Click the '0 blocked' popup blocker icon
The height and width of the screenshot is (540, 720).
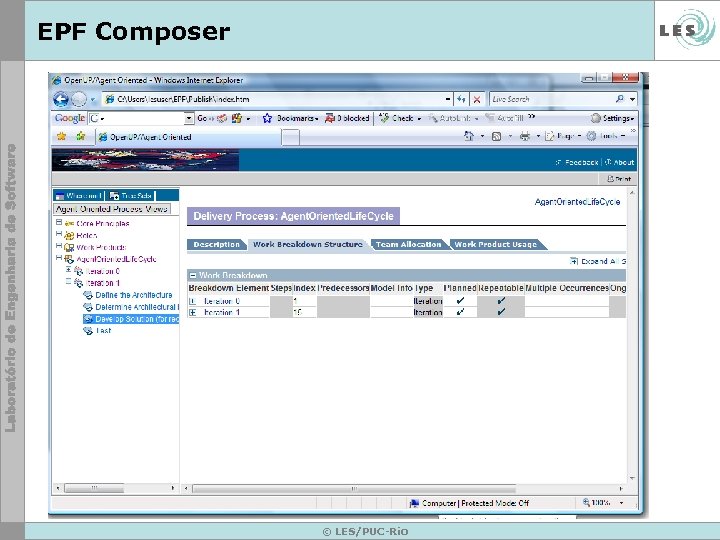(x=330, y=118)
